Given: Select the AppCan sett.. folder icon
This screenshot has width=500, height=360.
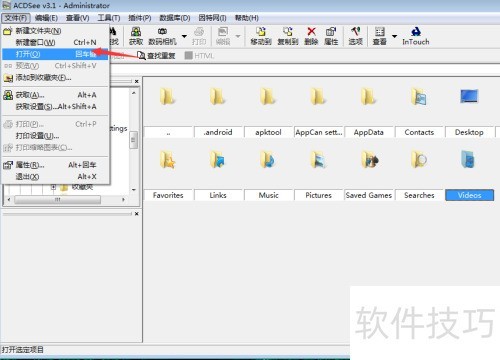Looking at the screenshot, I should (318, 97).
